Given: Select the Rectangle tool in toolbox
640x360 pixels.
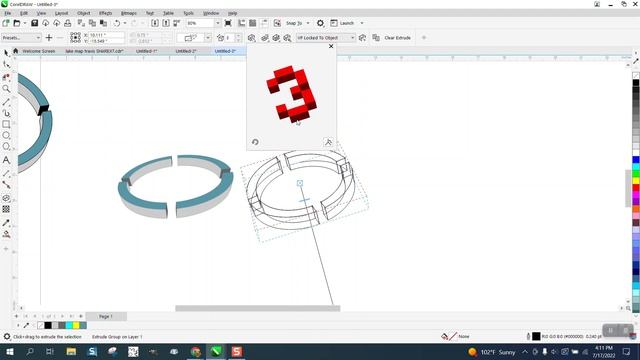Looking at the screenshot, I should tap(6, 124).
